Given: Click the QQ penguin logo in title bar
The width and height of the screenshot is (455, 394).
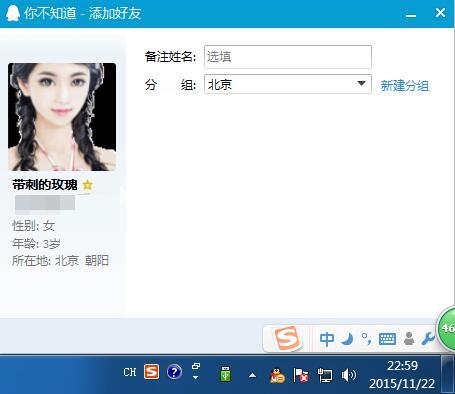Looking at the screenshot, I should click(13, 13).
